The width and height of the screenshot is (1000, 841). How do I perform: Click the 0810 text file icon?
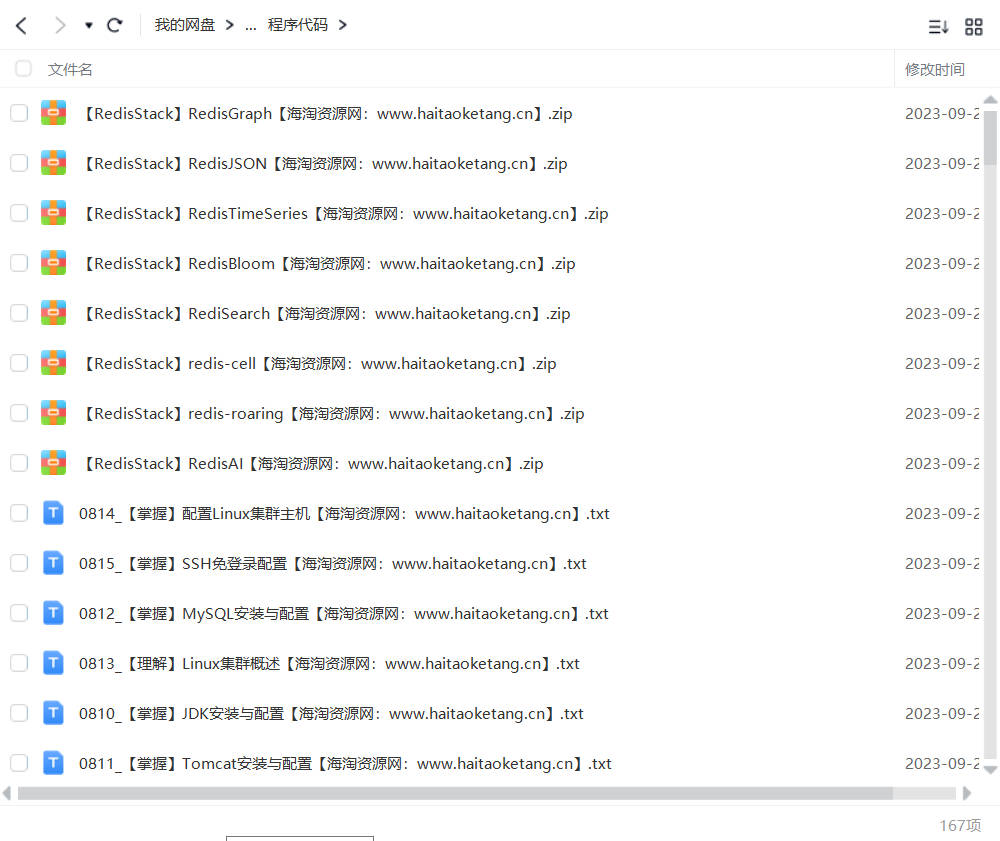point(54,713)
